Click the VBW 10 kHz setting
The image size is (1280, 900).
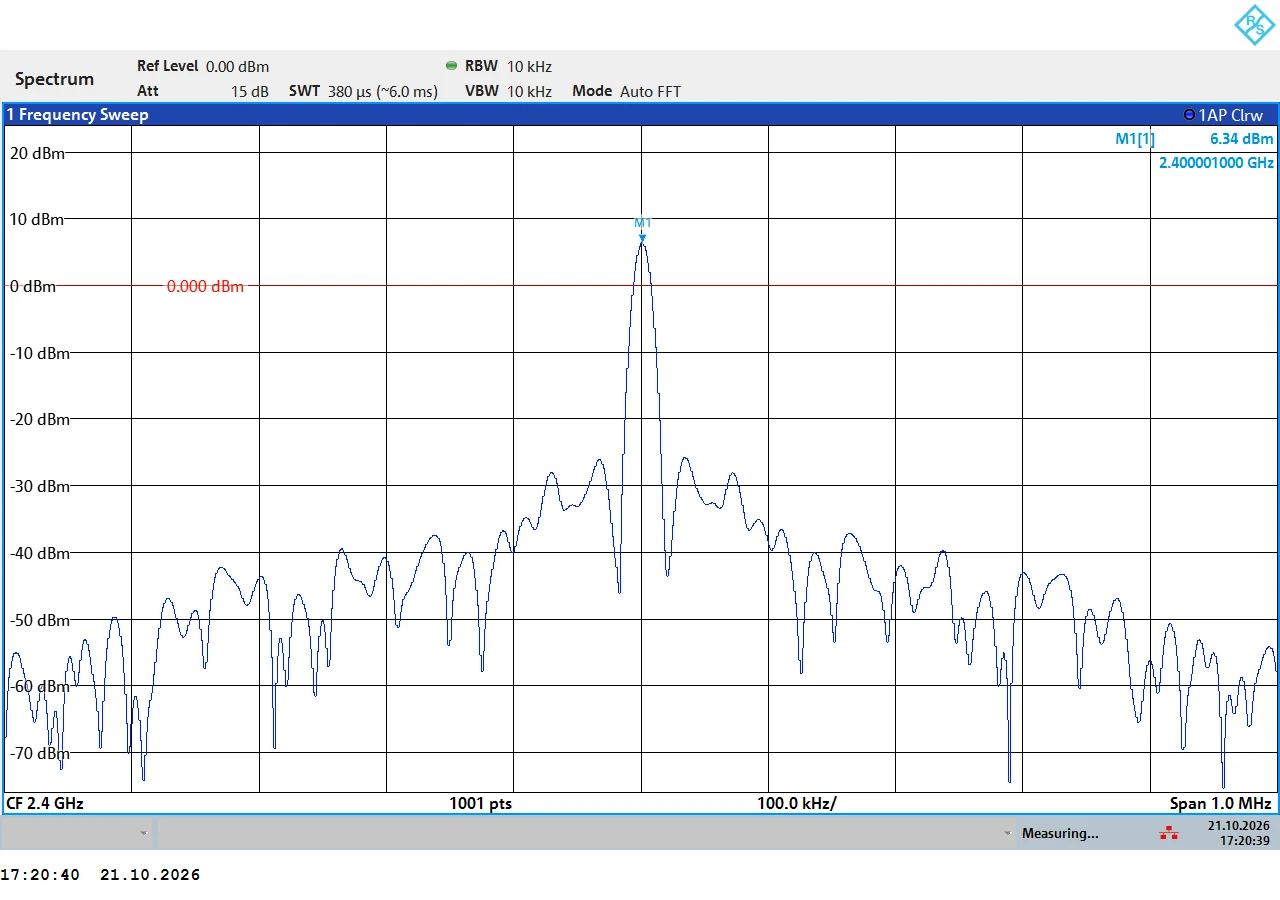point(508,91)
